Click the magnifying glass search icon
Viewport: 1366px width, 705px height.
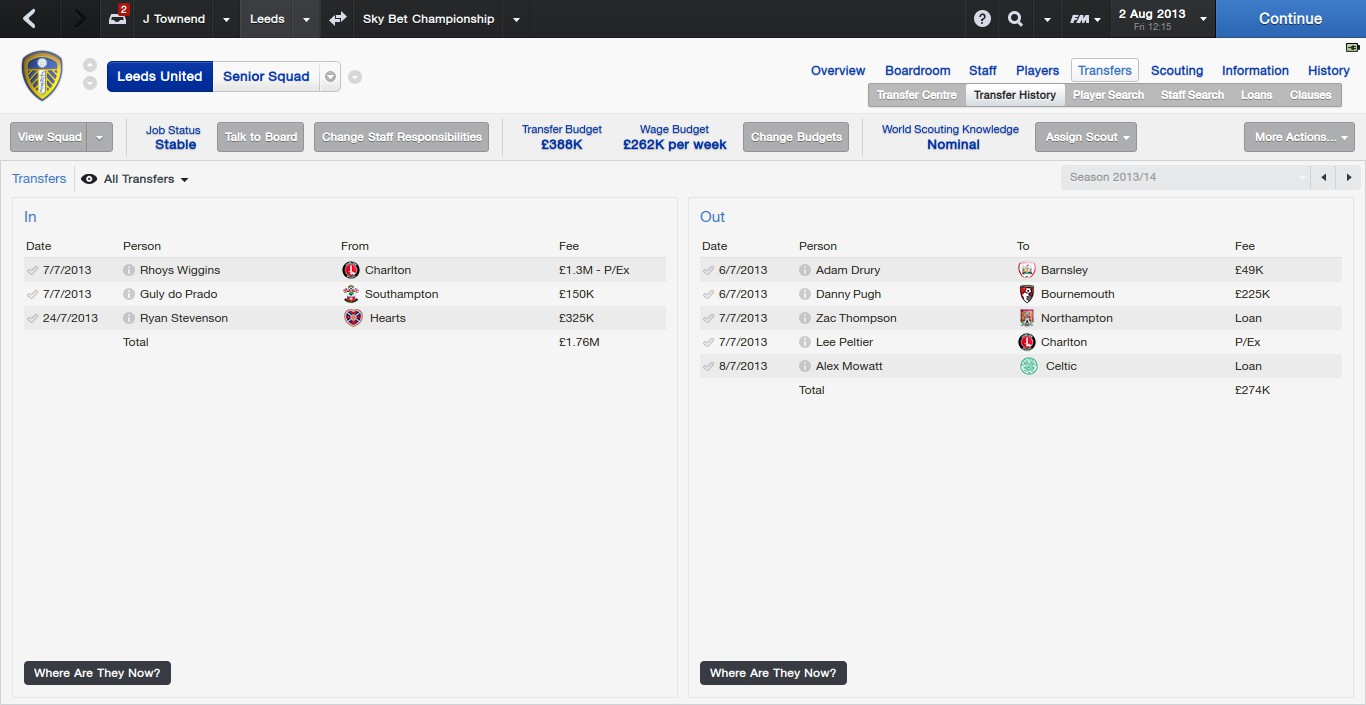click(x=1015, y=19)
